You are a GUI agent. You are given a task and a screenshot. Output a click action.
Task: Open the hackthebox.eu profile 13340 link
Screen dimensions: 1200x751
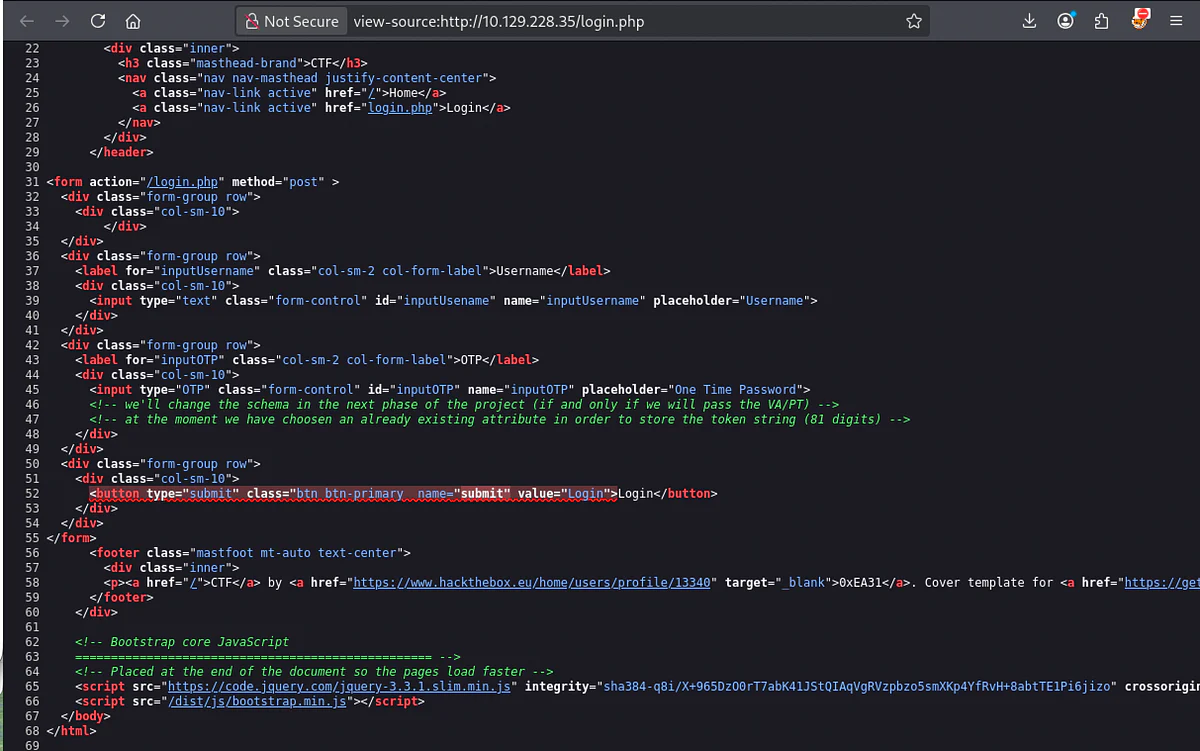(531, 582)
